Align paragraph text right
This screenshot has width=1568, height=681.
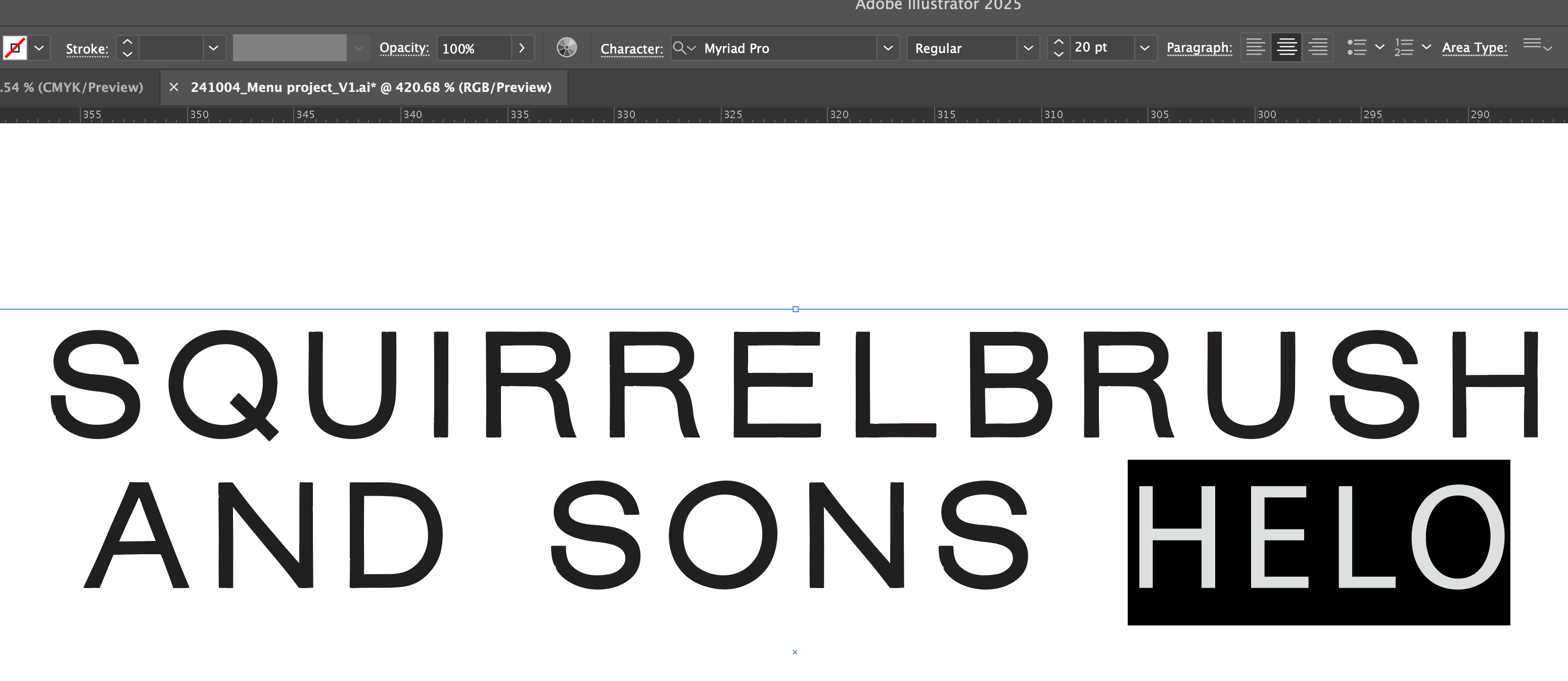1318,47
